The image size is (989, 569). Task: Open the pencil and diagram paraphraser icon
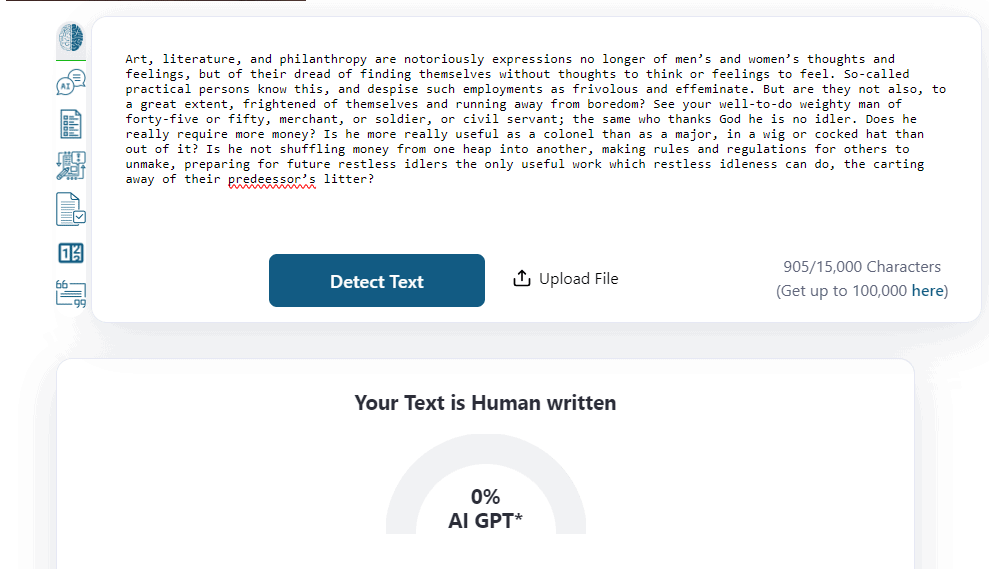click(71, 166)
